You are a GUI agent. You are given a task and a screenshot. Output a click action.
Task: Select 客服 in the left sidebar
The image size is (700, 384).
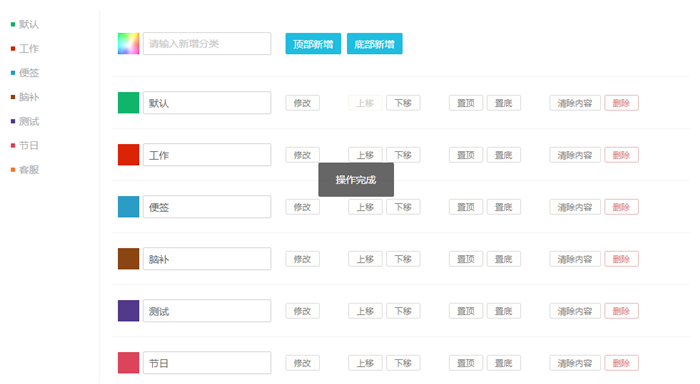point(25,170)
